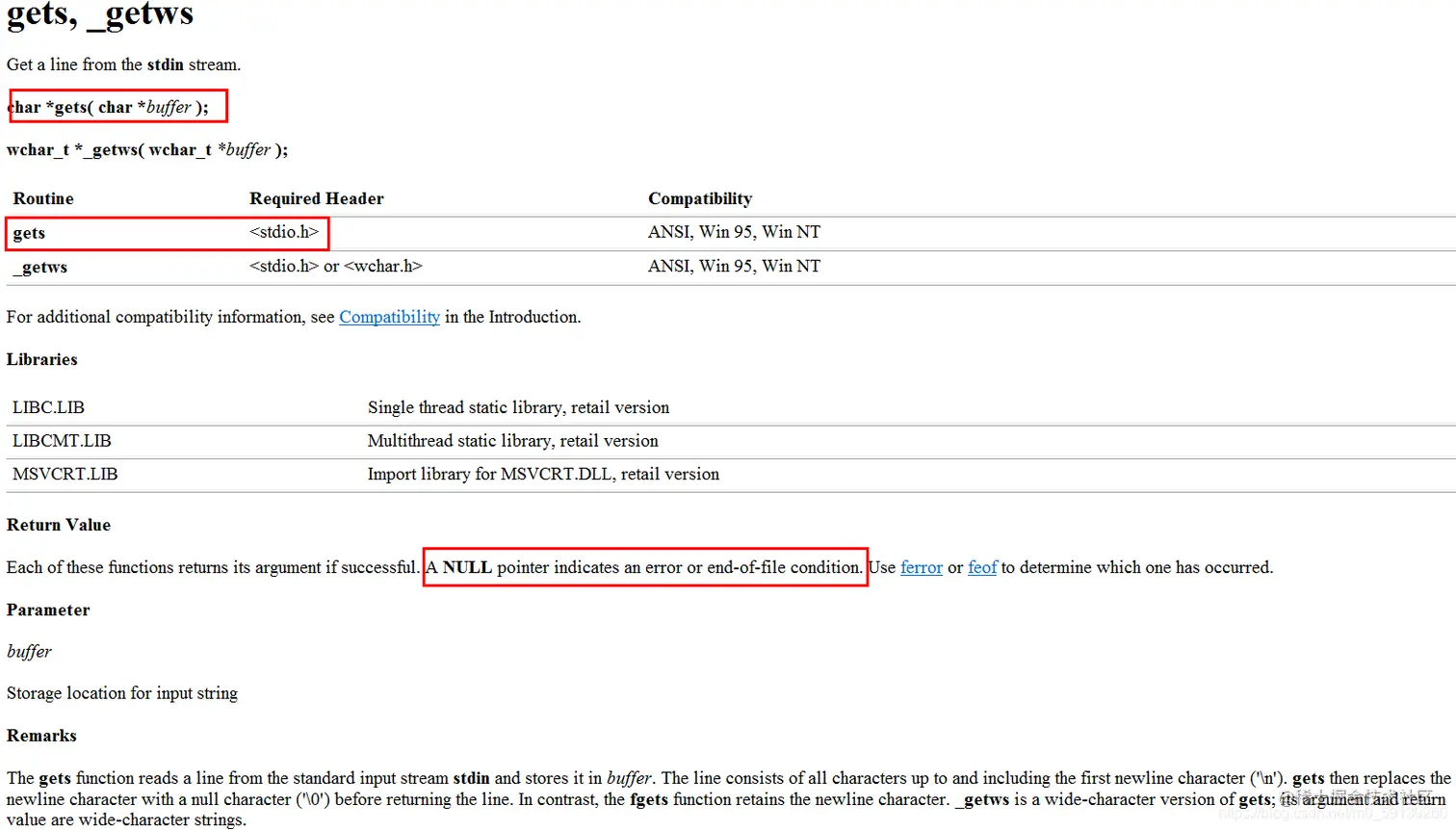Click the '<stdio.h> or <wchar.h>' cell
Image resolution: width=1456 pixels, height=830 pixels.
pos(336,266)
